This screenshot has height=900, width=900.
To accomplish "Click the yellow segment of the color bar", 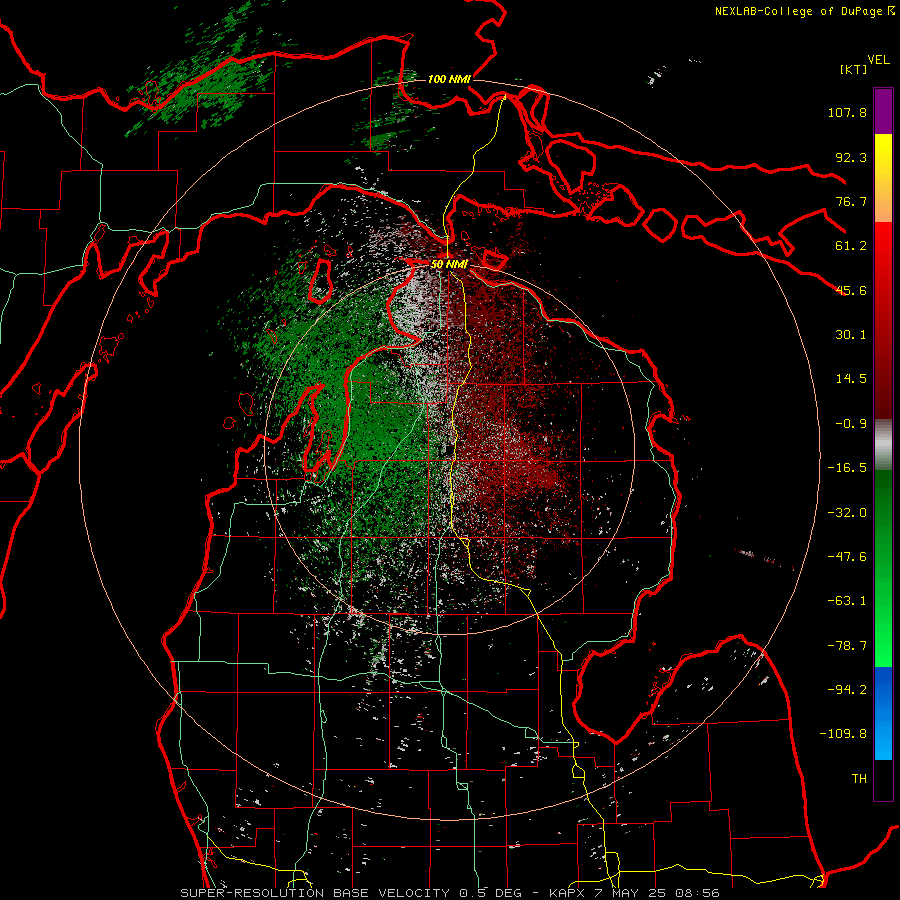I will [x=883, y=178].
